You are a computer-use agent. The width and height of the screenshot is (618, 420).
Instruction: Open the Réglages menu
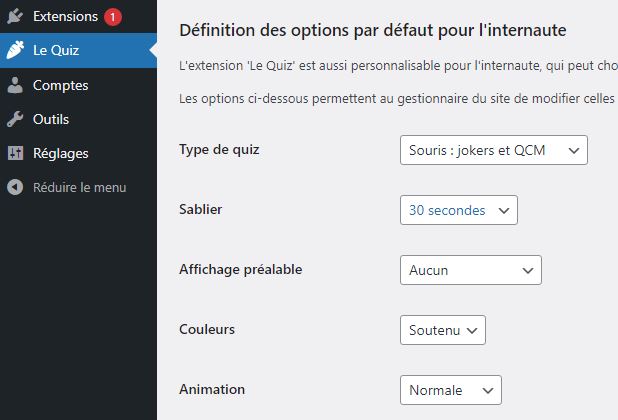click(x=60, y=154)
